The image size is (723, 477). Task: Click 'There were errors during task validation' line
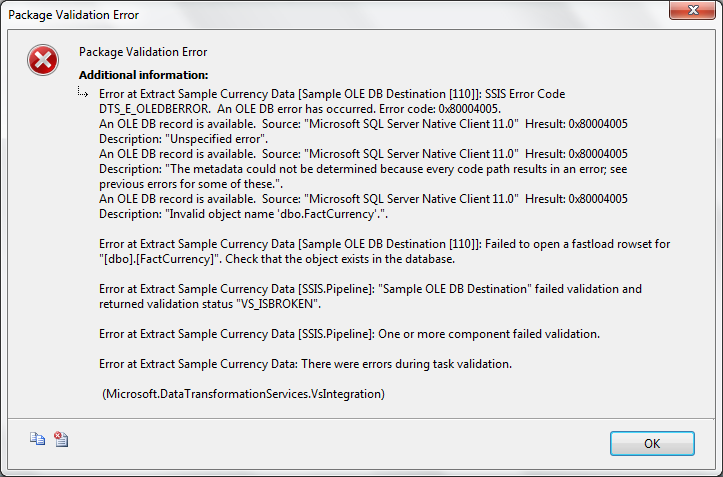click(305, 364)
